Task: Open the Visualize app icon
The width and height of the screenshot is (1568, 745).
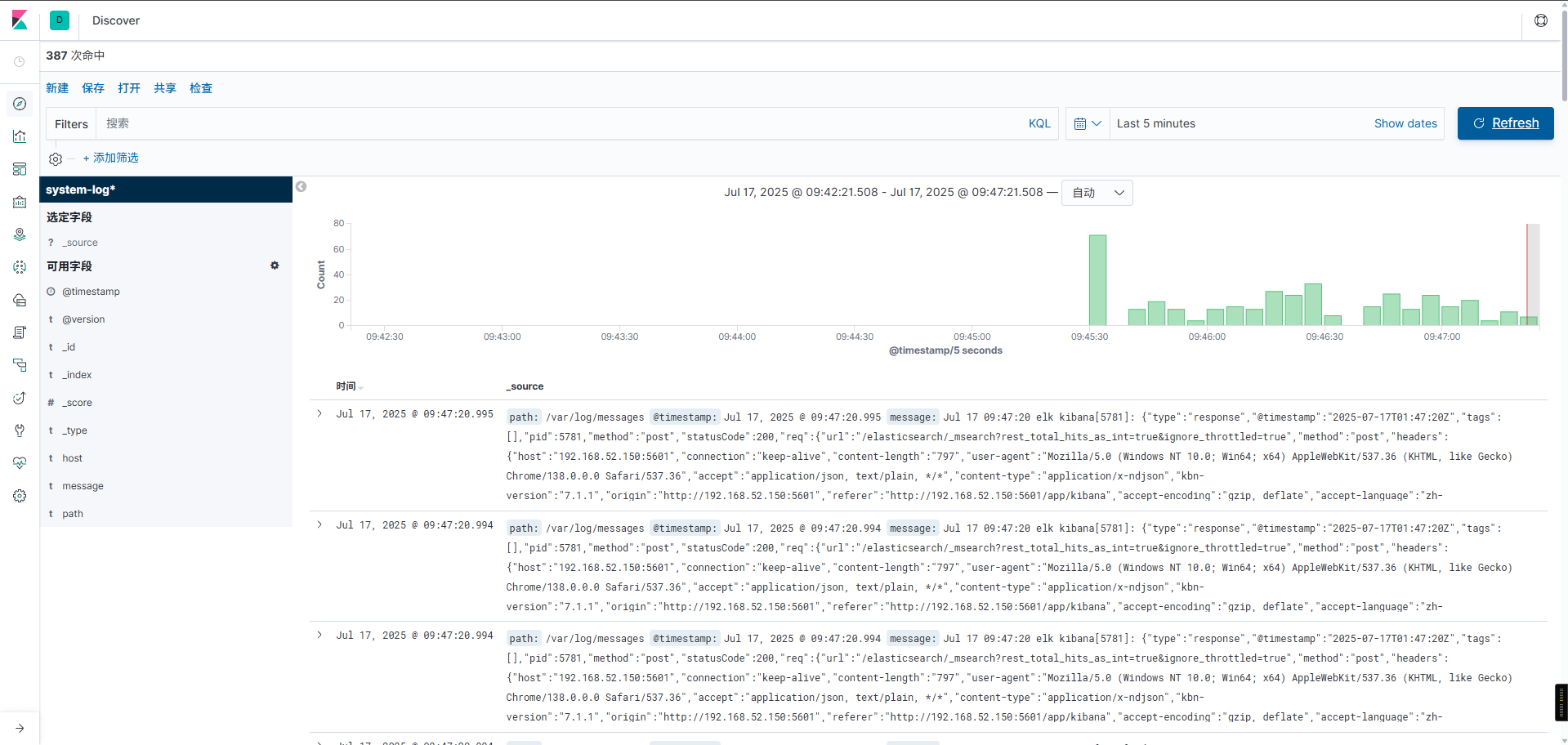Action: point(20,136)
